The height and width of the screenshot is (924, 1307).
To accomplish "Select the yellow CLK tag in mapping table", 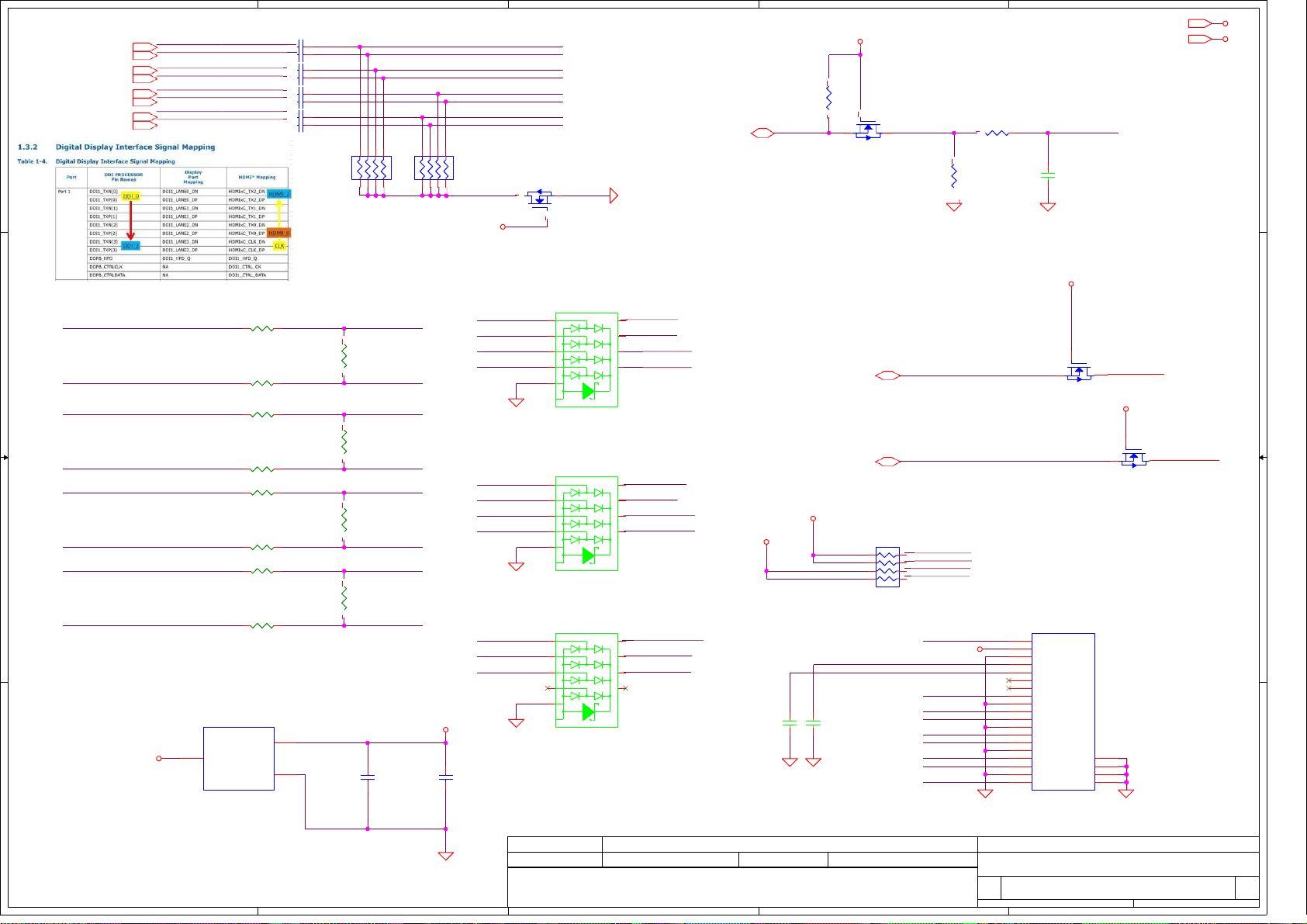I will pyautogui.click(x=279, y=246).
